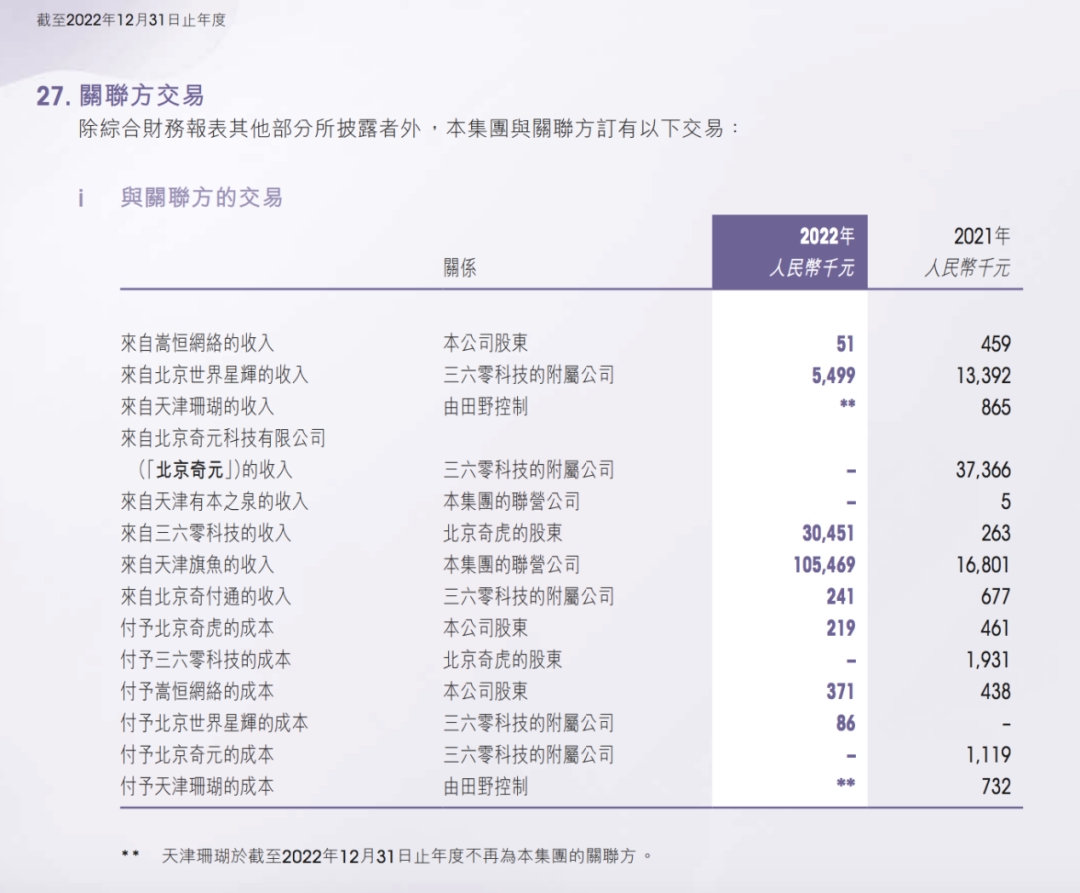
Task: Select row label '付予北京奇元的成本'
Action: (198, 755)
